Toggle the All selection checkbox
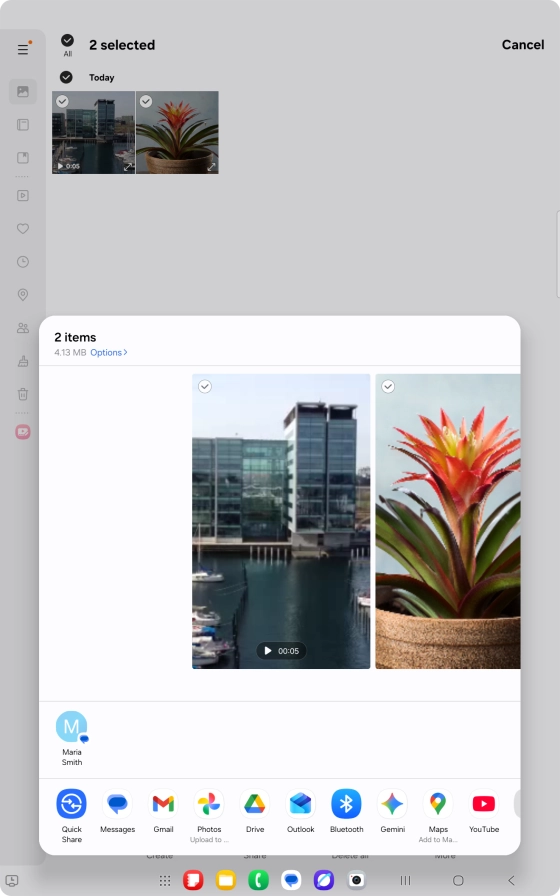Viewport: 560px width, 896px height. point(67,41)
